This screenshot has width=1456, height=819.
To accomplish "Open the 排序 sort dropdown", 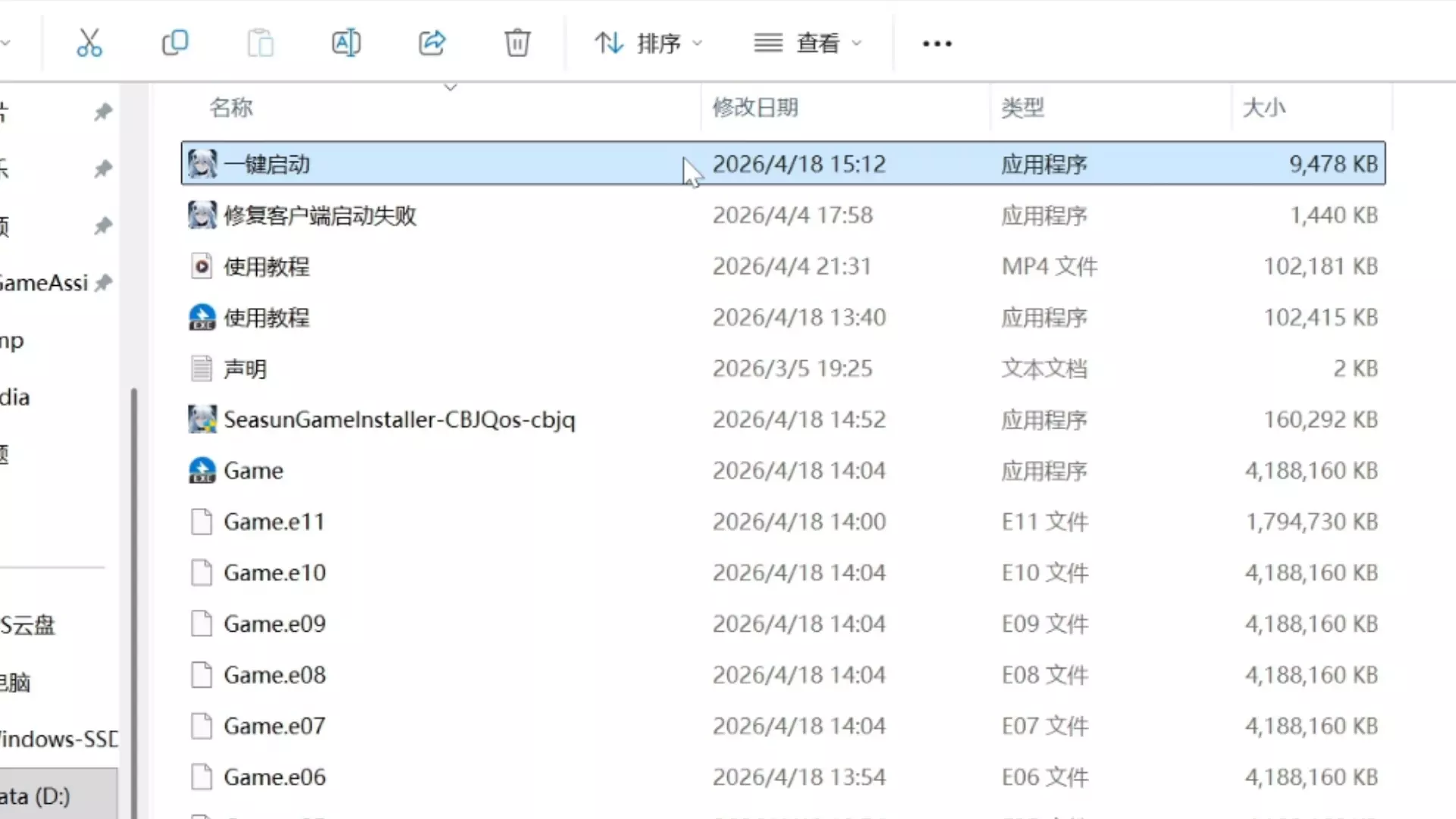I will click(x=648, y=43).
